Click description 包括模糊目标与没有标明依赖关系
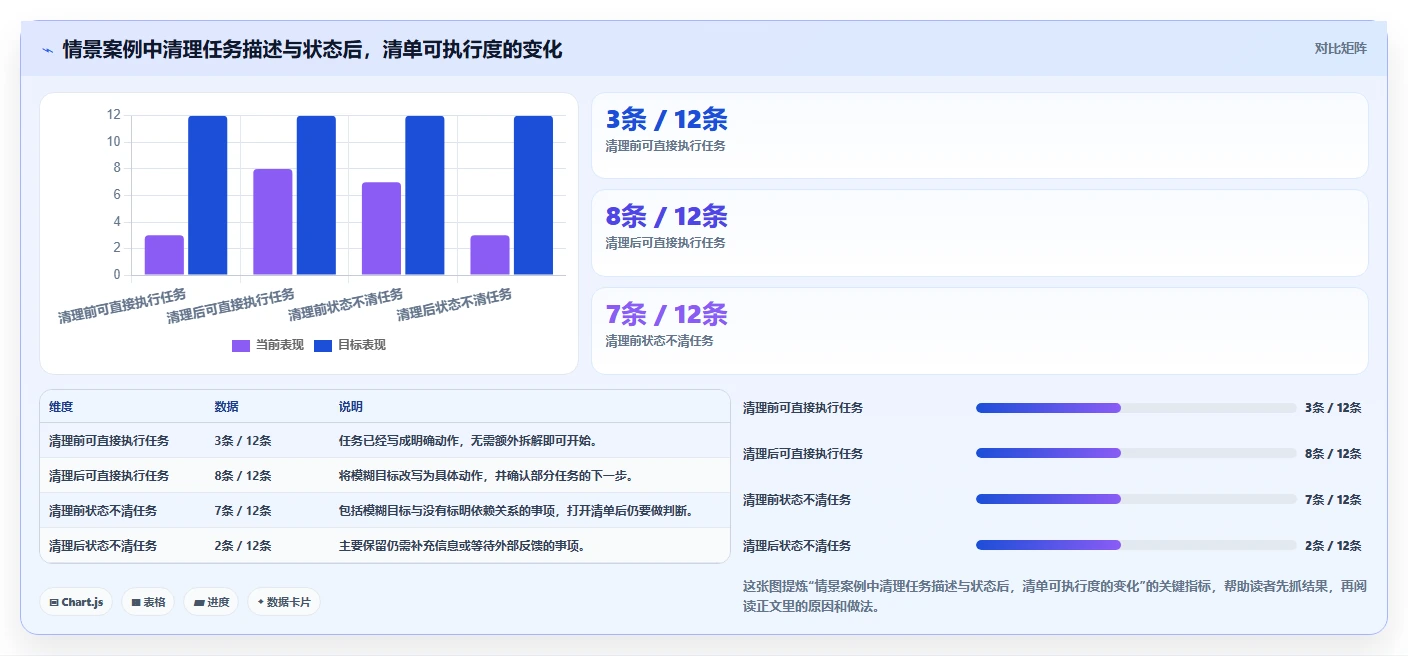This screenshot has width=1408, height=656. [x=517, y=511]
